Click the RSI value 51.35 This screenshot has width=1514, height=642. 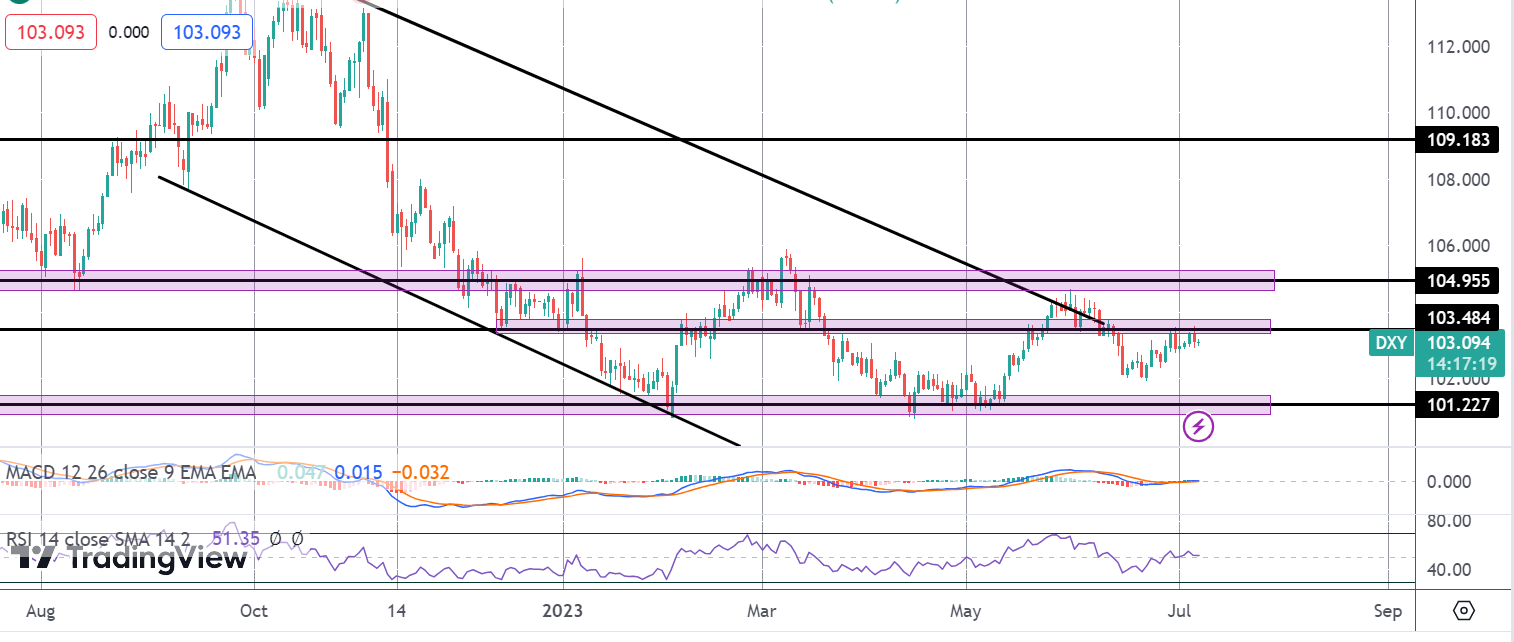click(236, 539)
